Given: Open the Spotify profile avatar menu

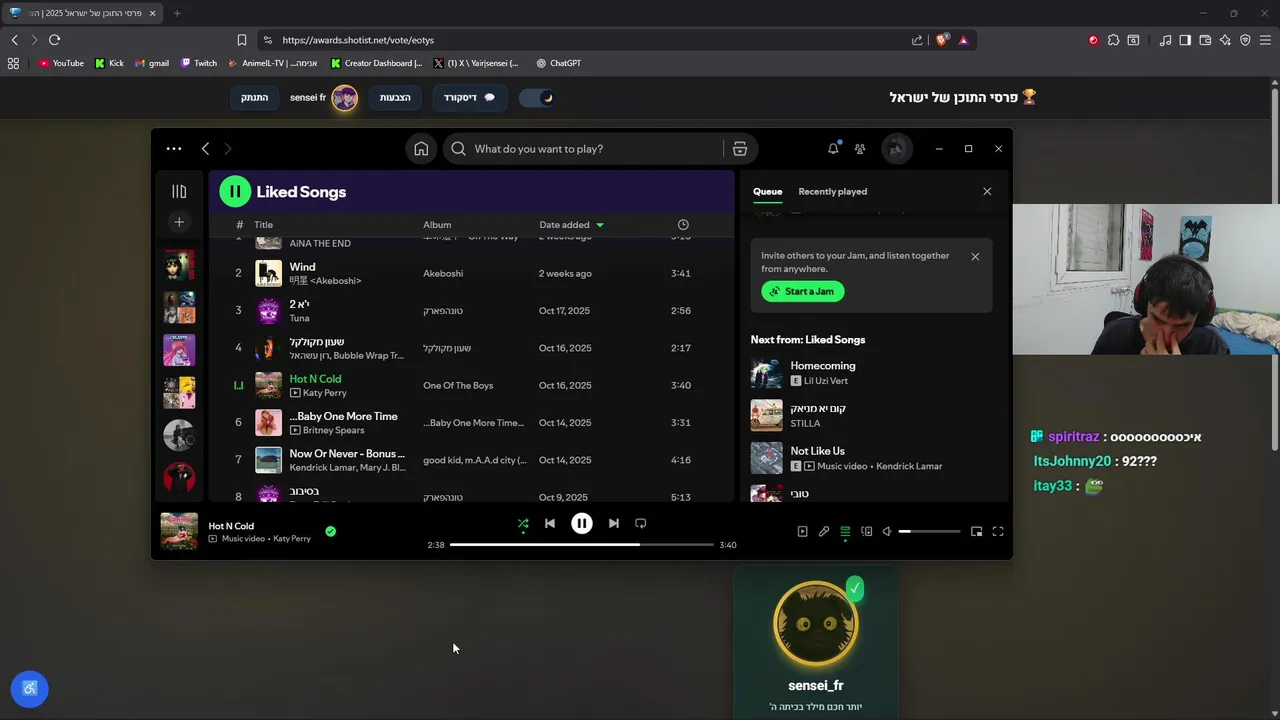Looking at the screenshot, I should tap(896, 149).
